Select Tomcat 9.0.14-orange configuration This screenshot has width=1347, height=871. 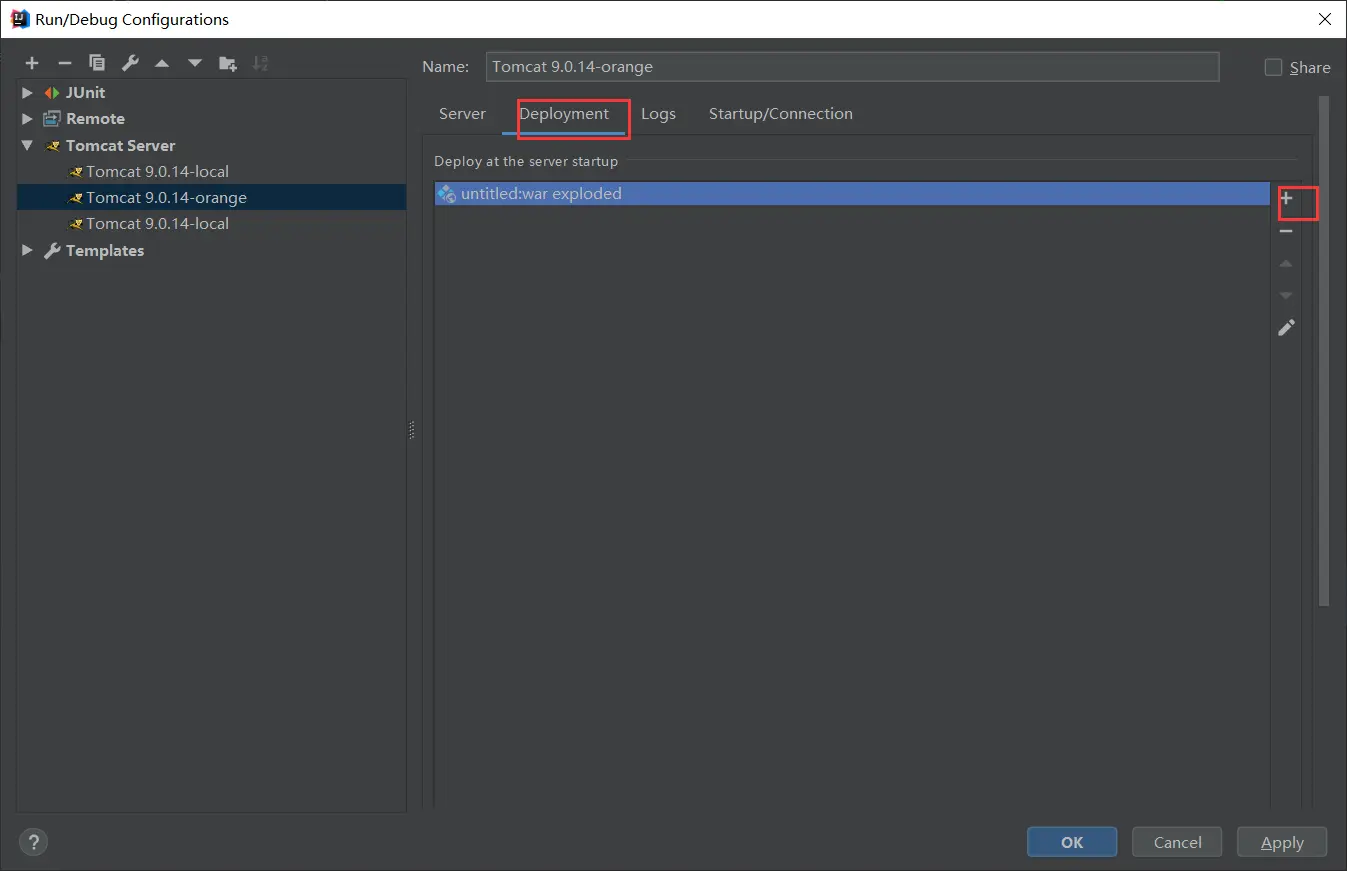[x=212, y=197]
